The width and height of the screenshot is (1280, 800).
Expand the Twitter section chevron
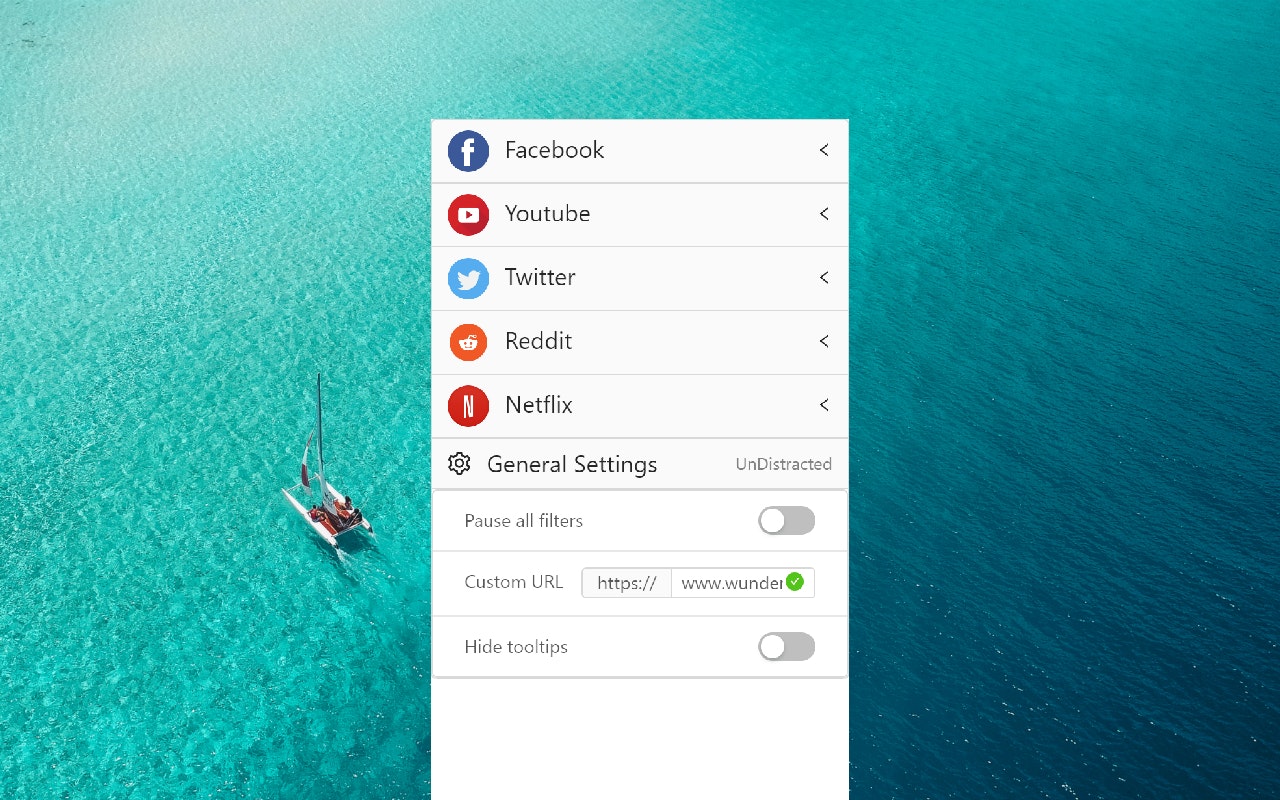824,278
